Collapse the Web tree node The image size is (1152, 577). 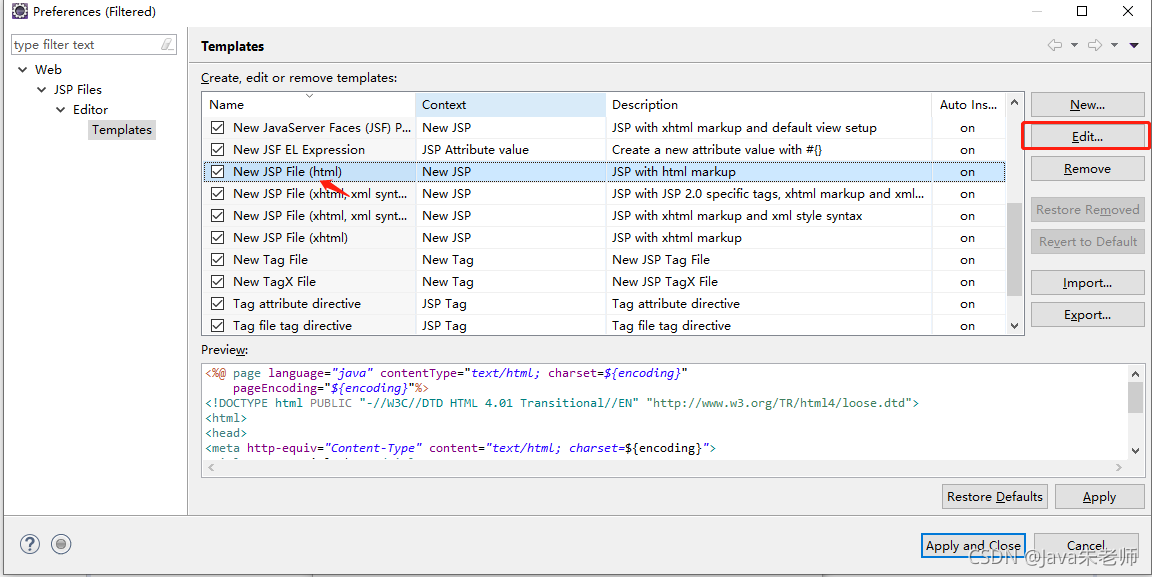pyautogui.click(x=24, y=70)
